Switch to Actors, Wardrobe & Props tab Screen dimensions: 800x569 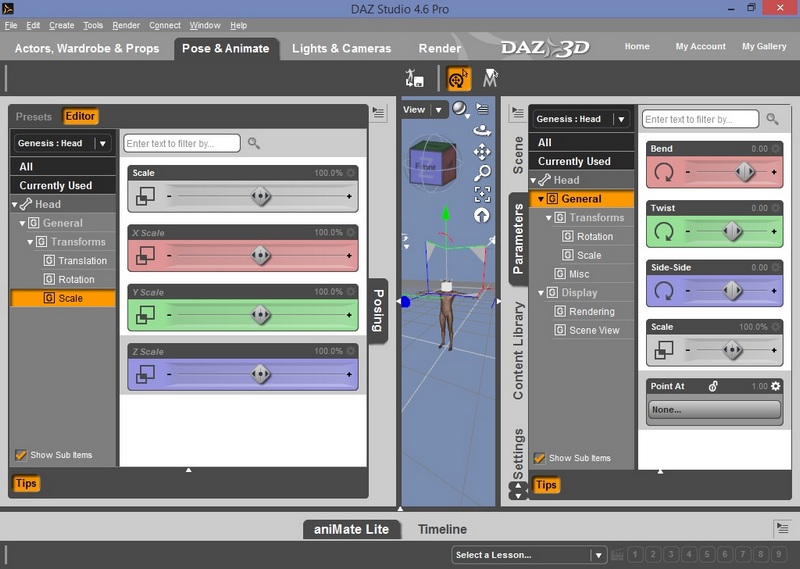[x=87, y=48]
